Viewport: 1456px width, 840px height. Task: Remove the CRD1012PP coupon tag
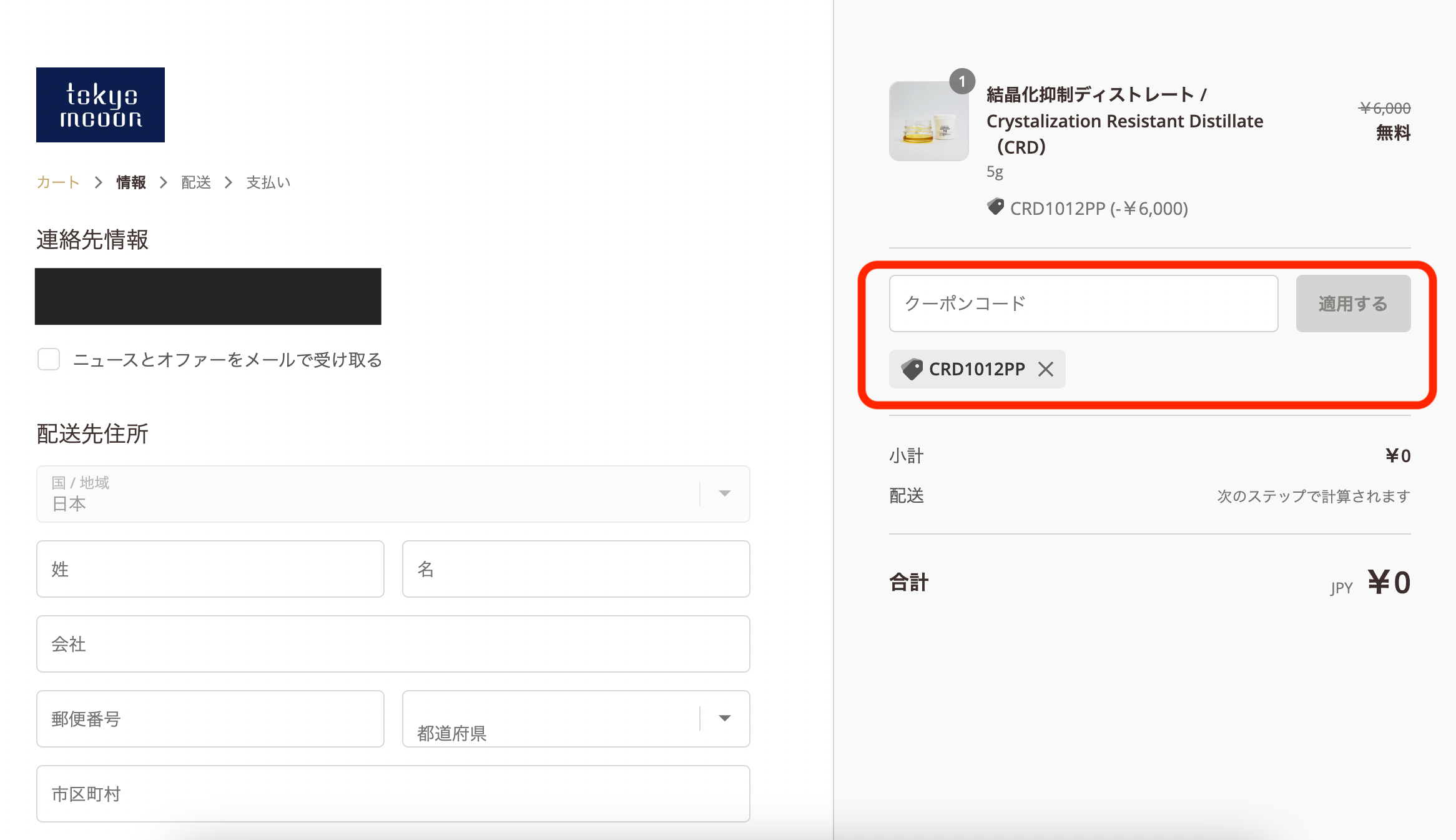click(x=1045, y=369)
